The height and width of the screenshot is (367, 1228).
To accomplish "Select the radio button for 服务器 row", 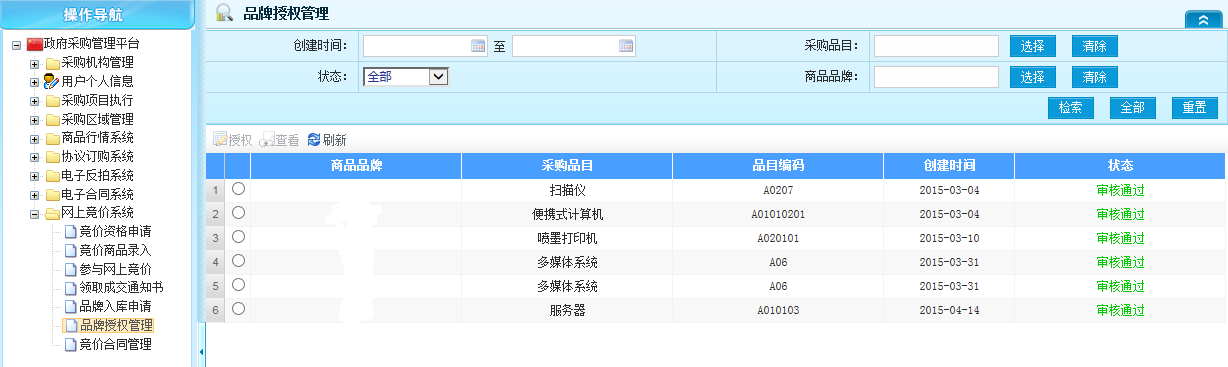I will 238,309.
